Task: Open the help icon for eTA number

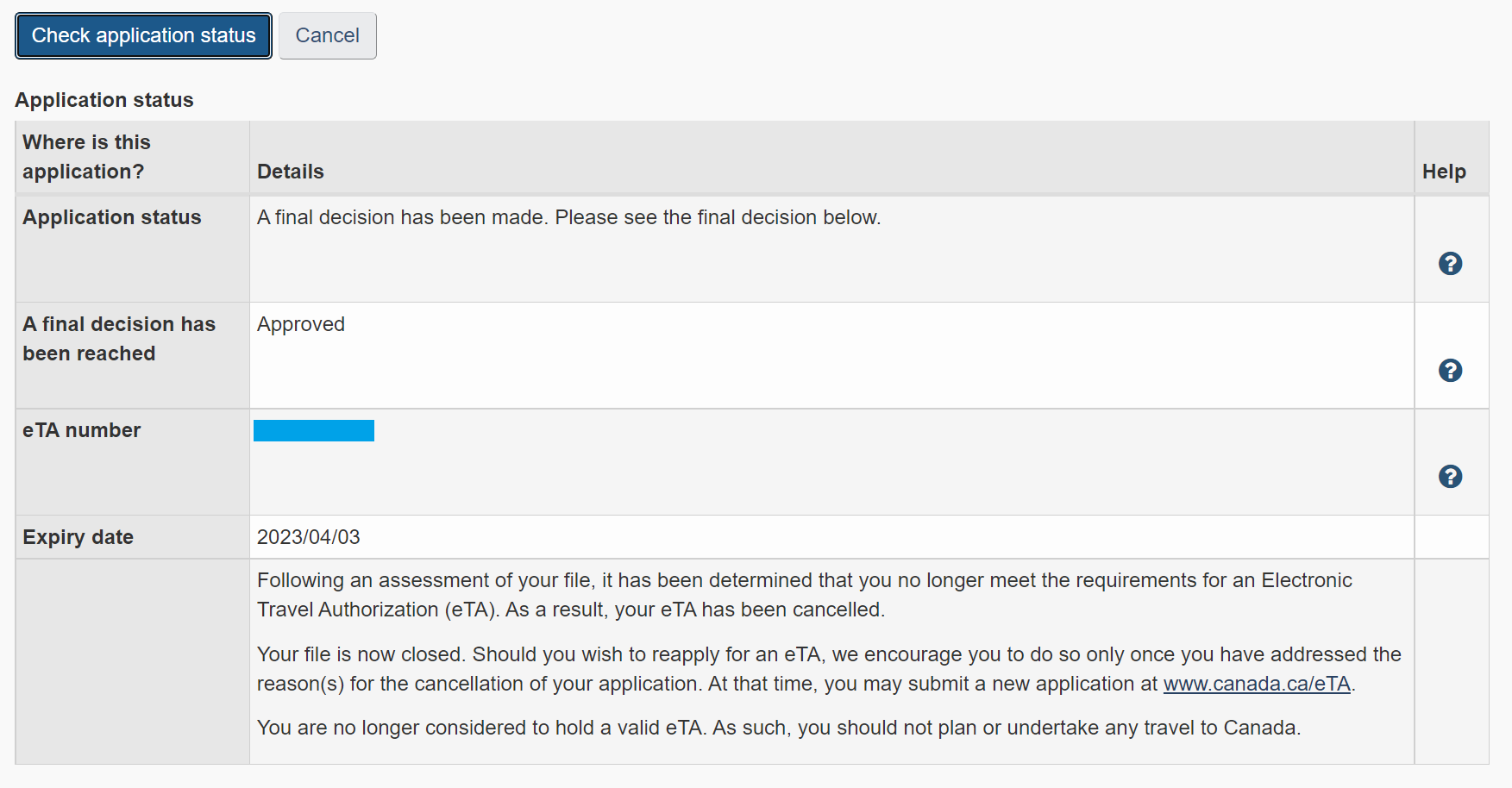Action: pyautogui.click(x=1450, y=476)
